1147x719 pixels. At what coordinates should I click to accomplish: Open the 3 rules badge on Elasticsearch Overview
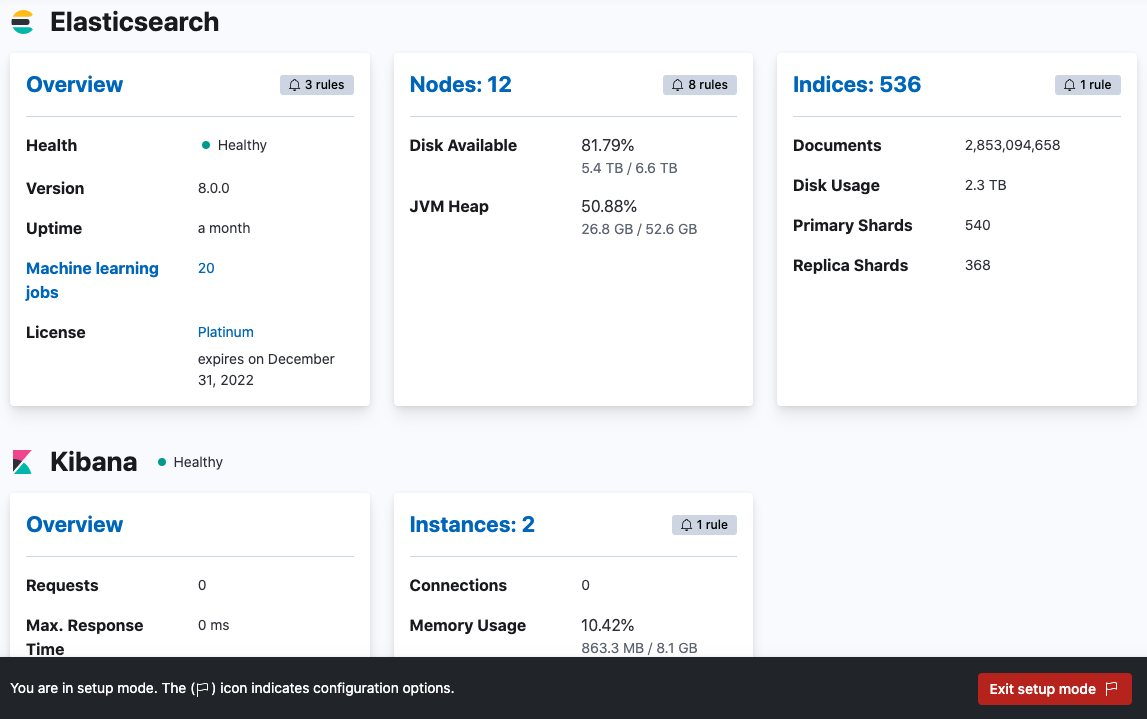coord(316,85)
